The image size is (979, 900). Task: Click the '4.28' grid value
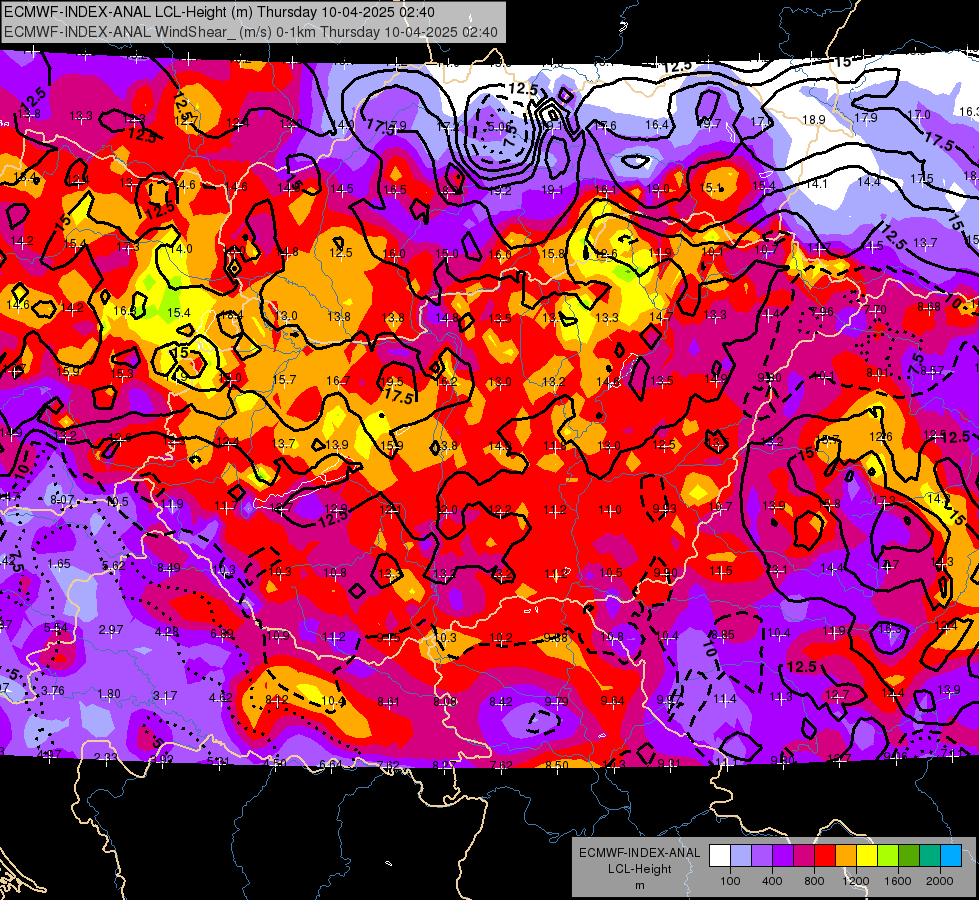[167, 631]
